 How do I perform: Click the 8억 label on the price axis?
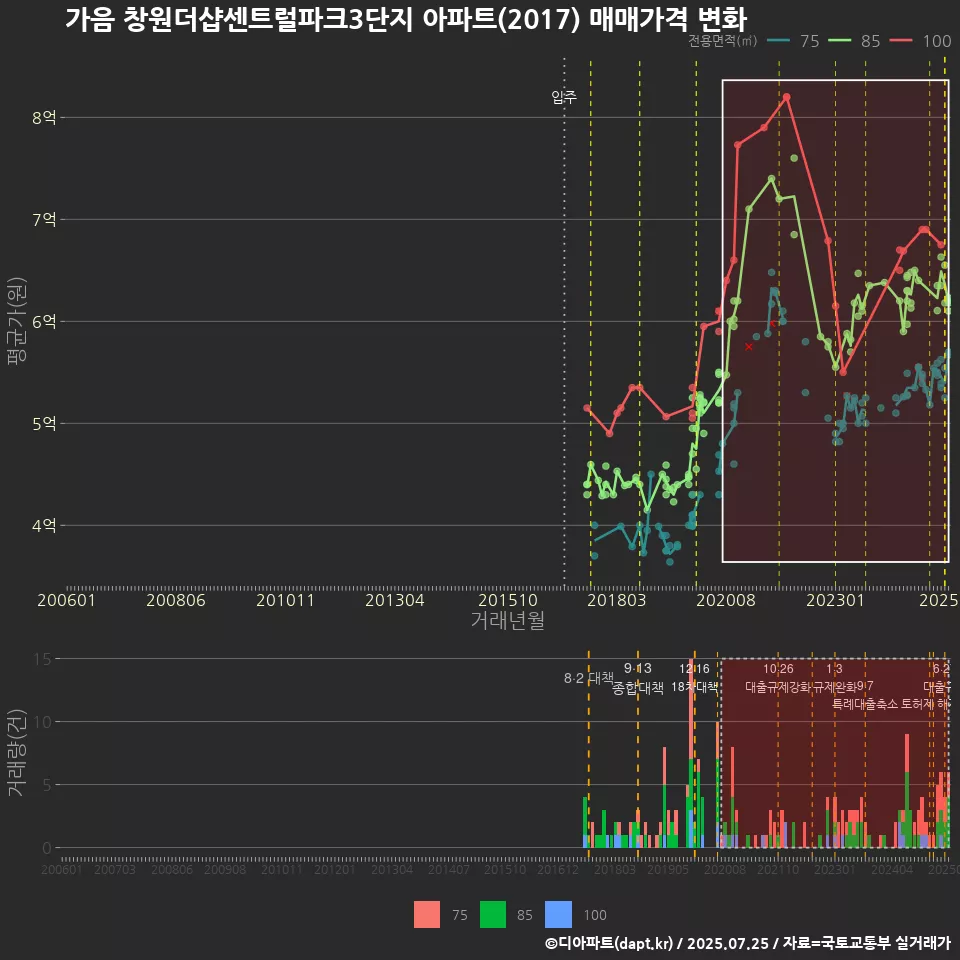pyautogui.click(x=44, y=117)
